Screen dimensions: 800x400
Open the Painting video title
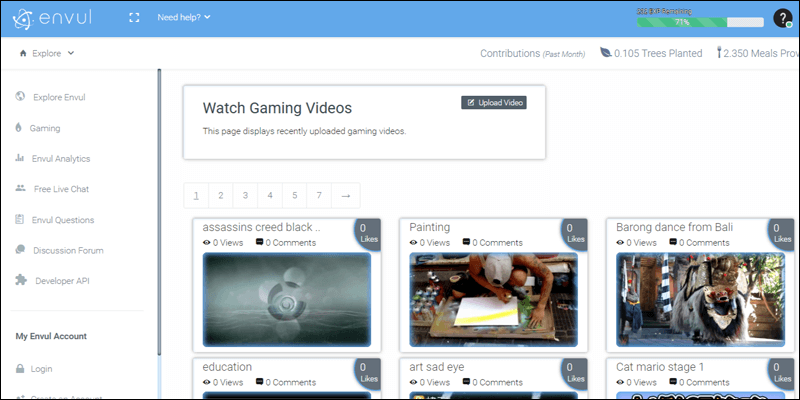click(430, 227)
